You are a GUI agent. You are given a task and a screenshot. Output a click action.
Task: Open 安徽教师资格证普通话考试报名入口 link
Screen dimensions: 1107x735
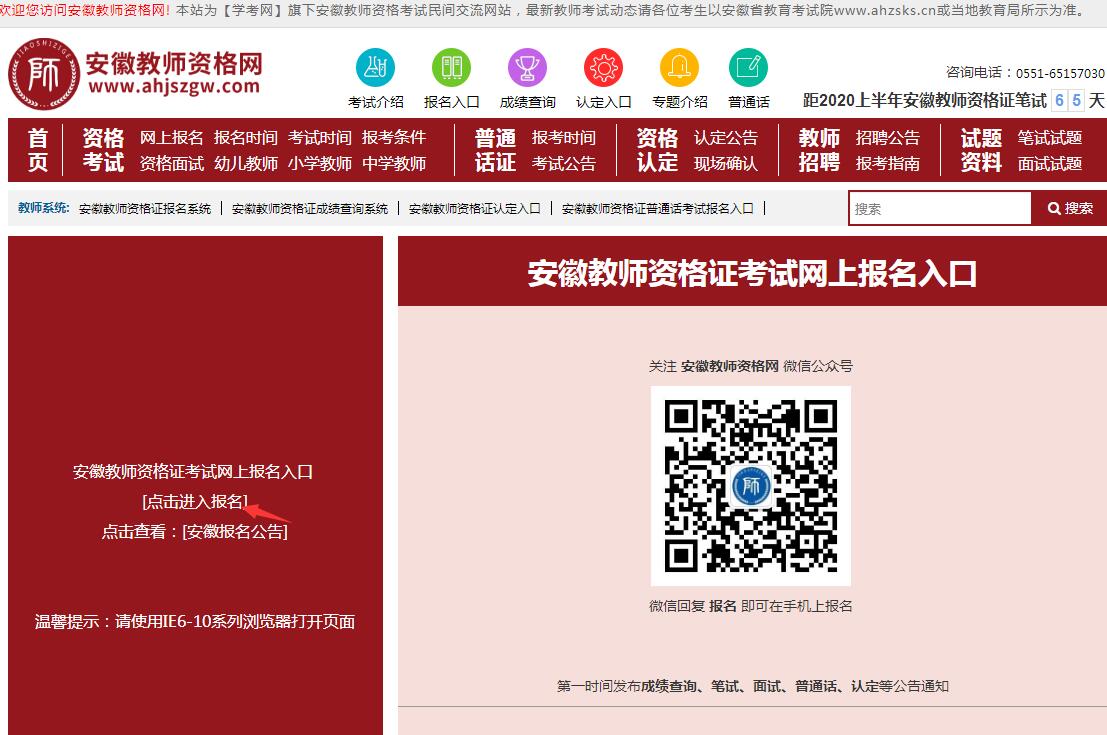(658, 208)
